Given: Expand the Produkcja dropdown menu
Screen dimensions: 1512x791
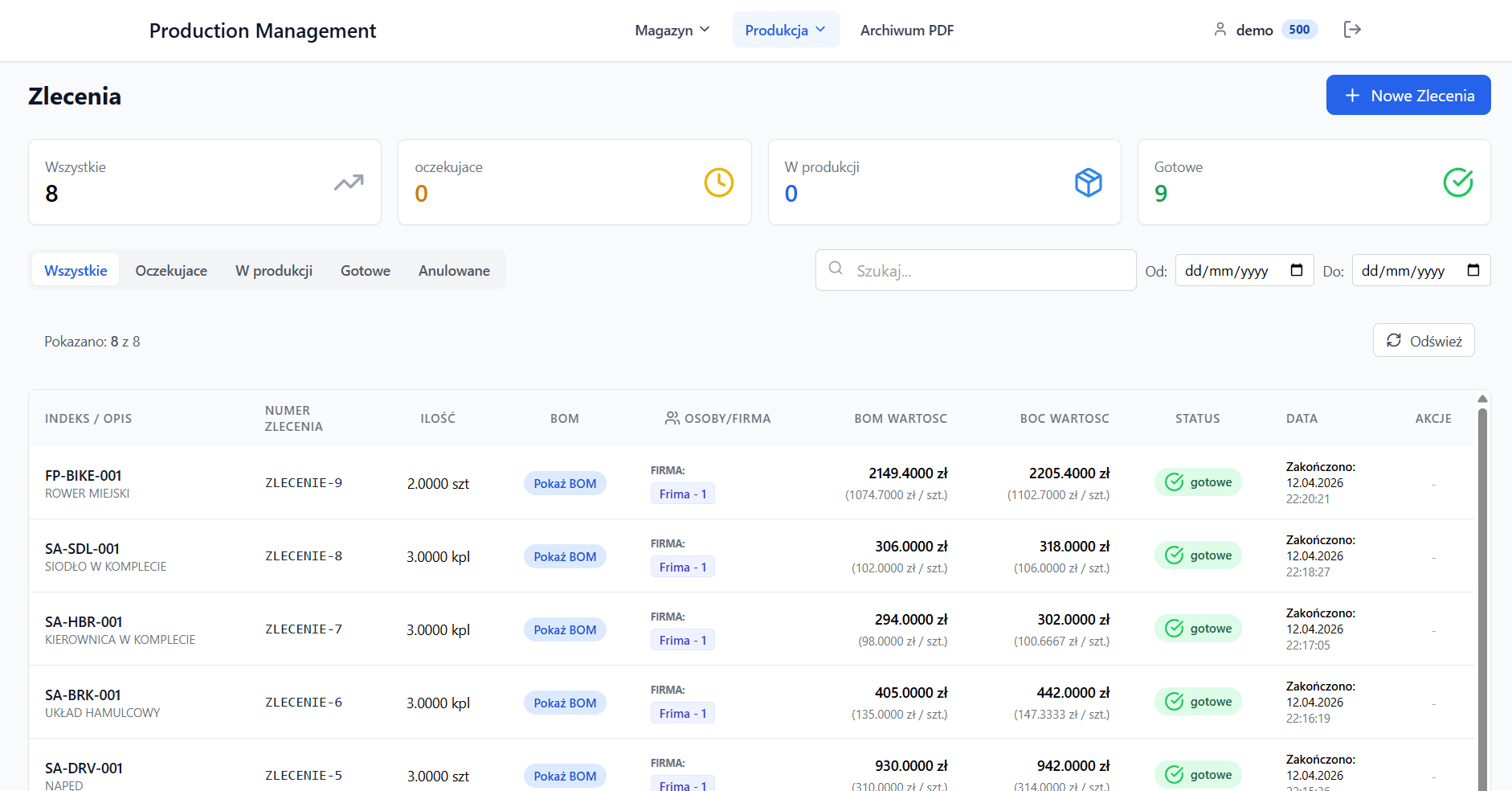Looking at the screenshot, I should [786, 30].
